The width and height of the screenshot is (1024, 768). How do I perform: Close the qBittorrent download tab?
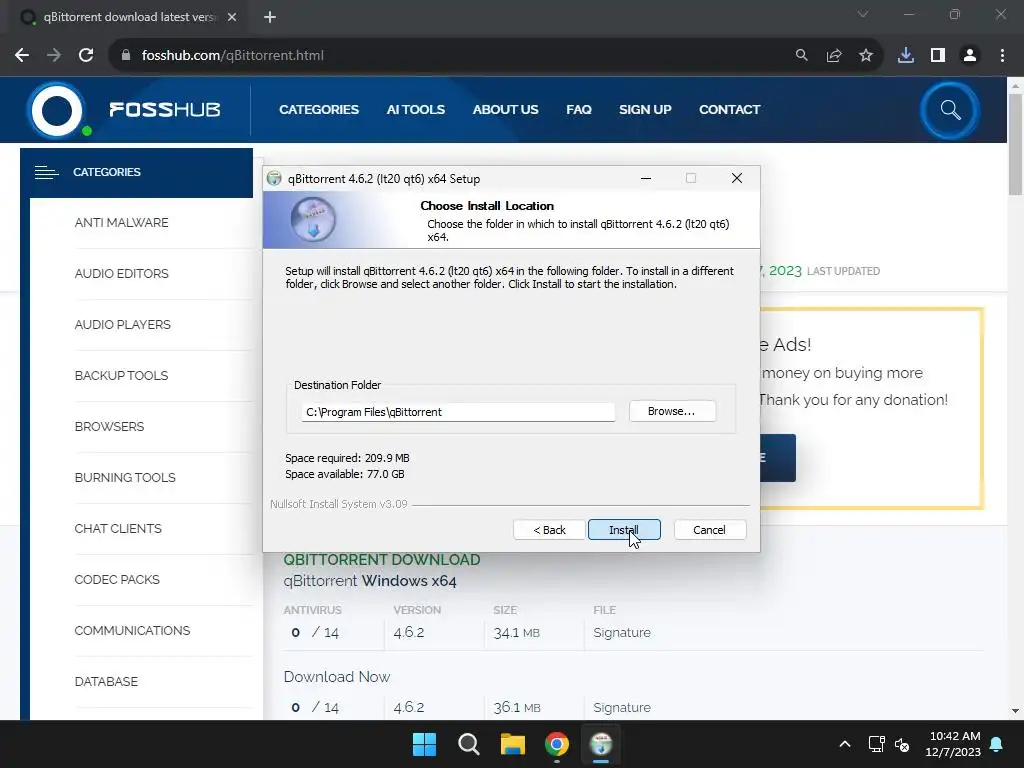click(x=232, y=17)
